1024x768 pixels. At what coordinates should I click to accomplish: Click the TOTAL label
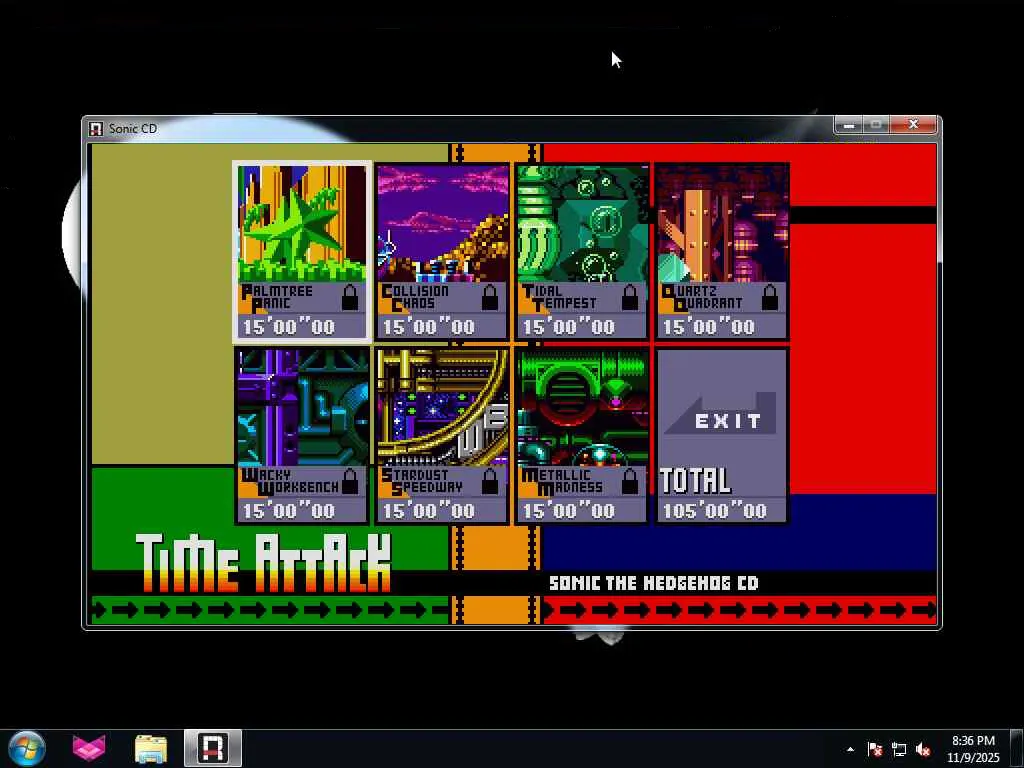pyautogui.click(x=696, y=481)
